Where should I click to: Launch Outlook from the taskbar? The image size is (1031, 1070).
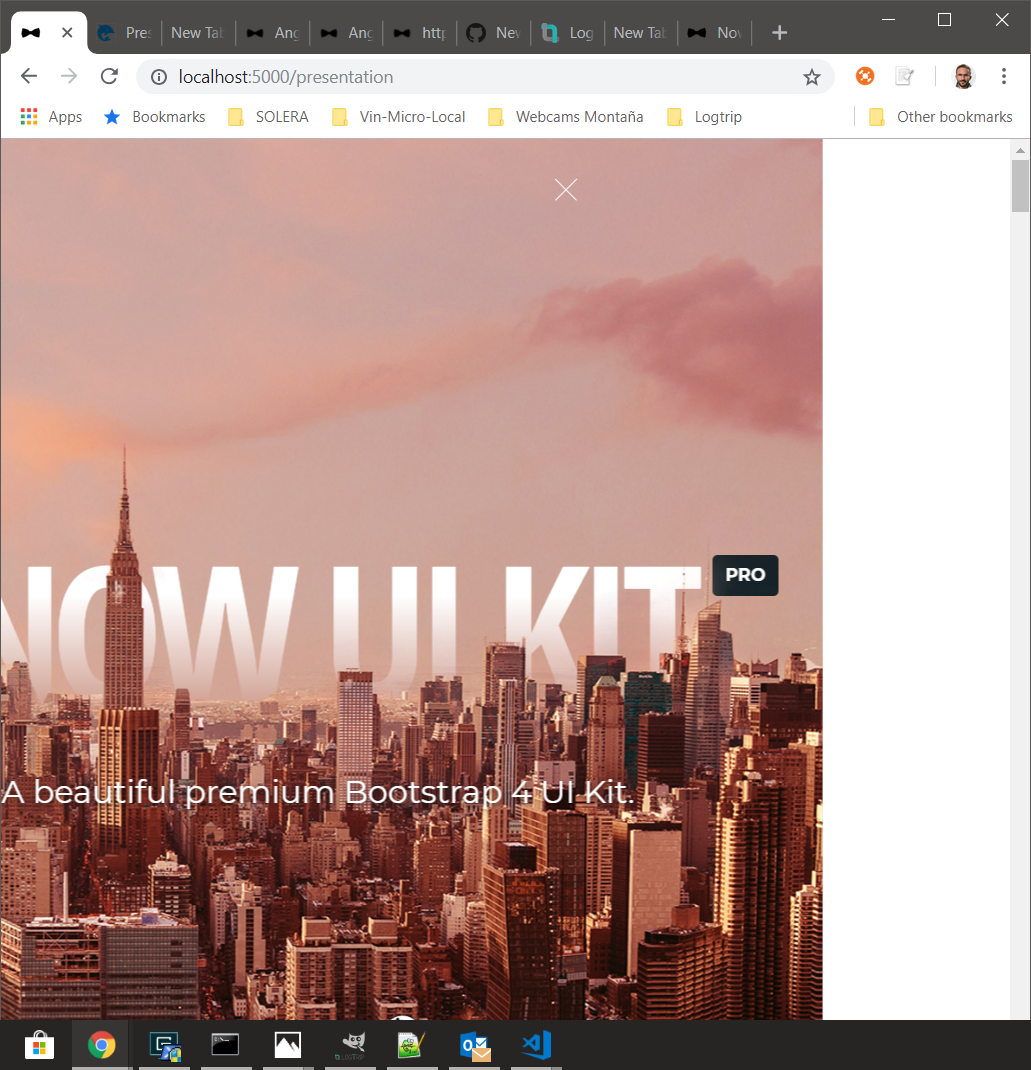pos(474,1046)
